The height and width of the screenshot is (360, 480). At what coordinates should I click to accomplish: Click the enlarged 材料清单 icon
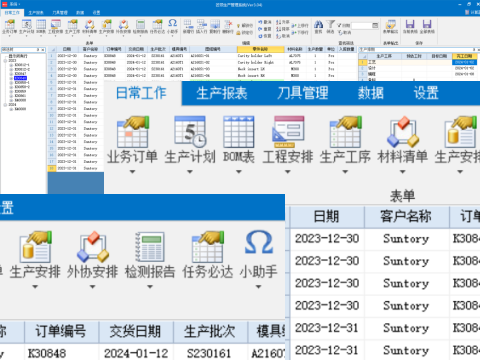pos(403,132)
